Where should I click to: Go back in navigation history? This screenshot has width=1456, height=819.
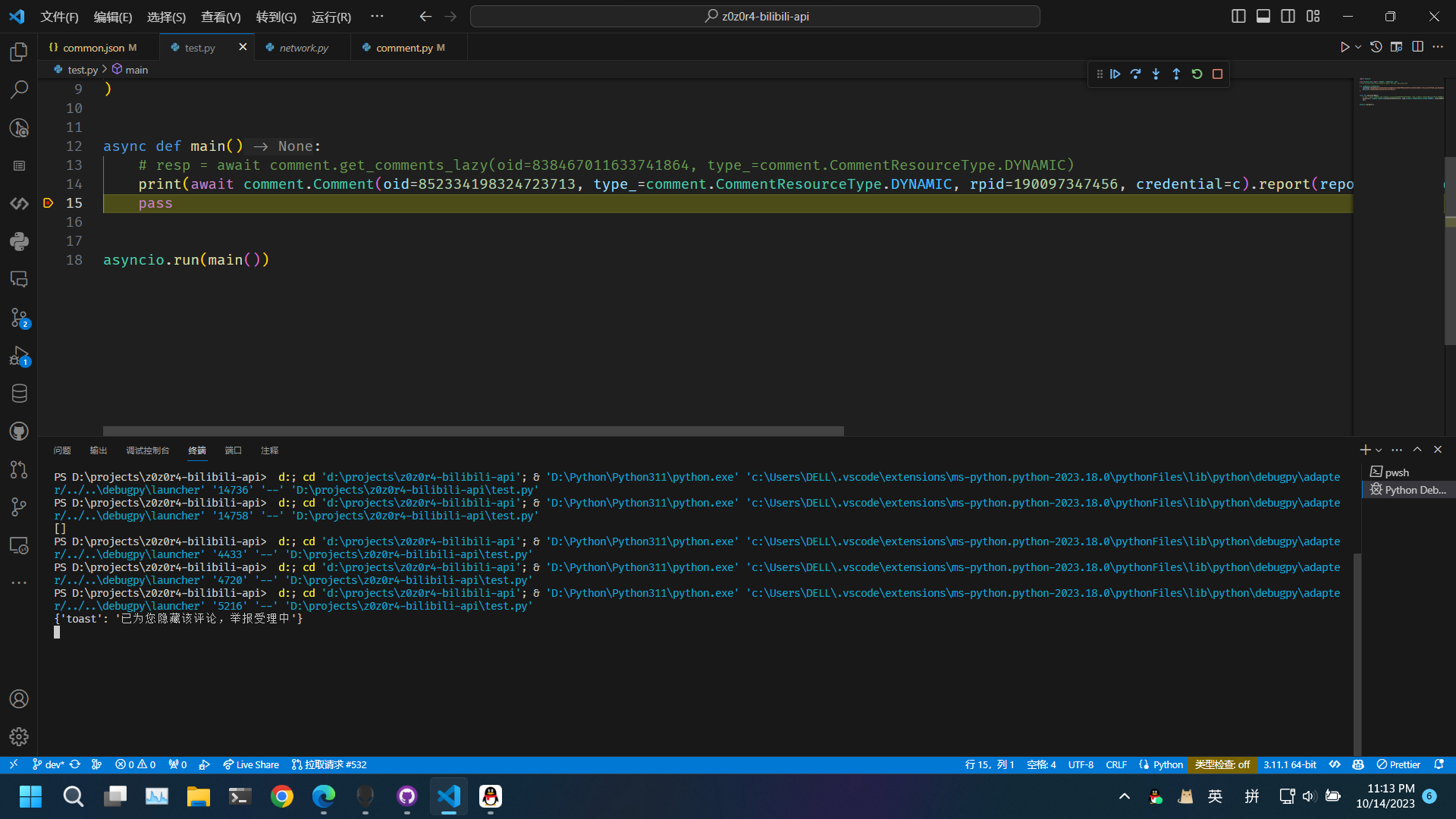(425, 16)
